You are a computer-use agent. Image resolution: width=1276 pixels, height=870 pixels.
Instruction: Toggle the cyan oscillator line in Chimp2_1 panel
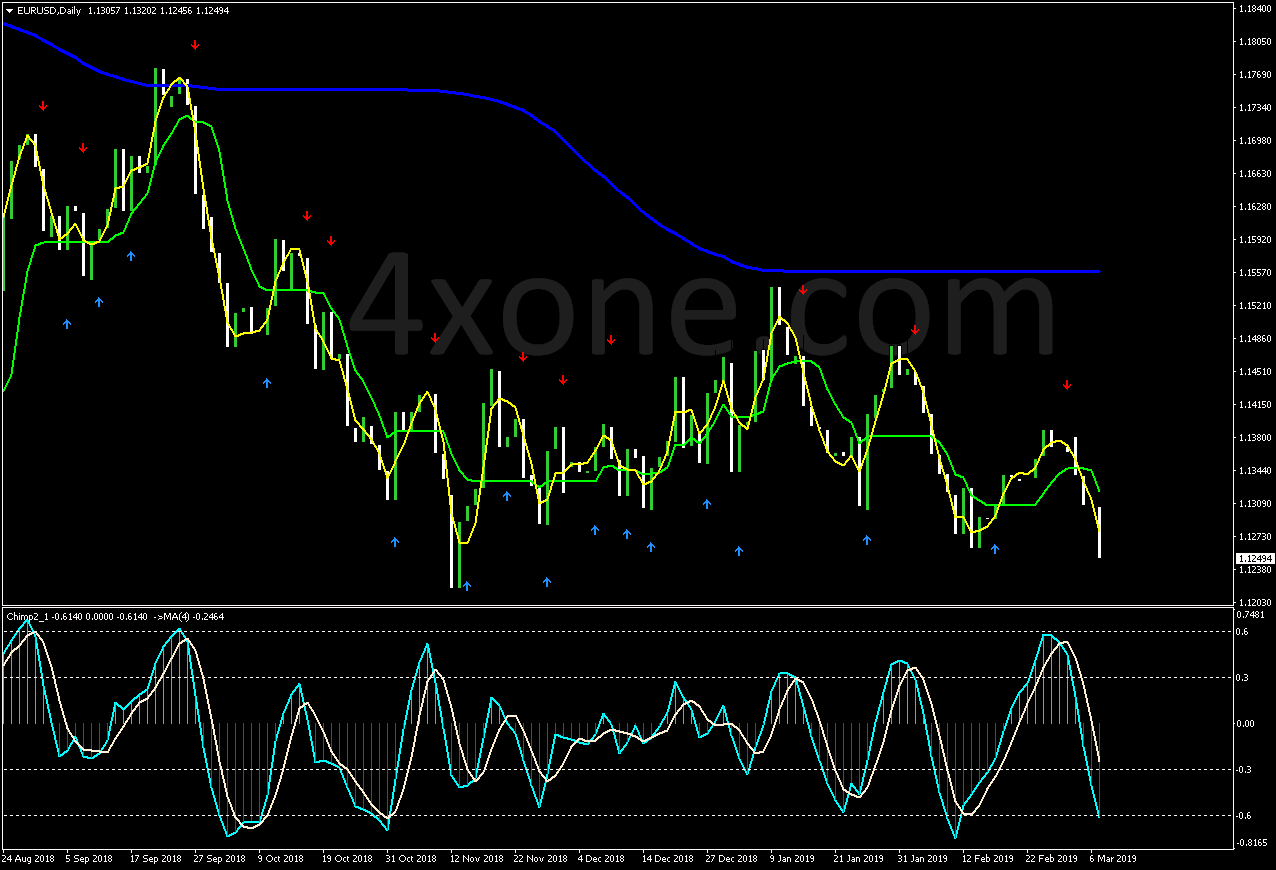point(1048,635)
